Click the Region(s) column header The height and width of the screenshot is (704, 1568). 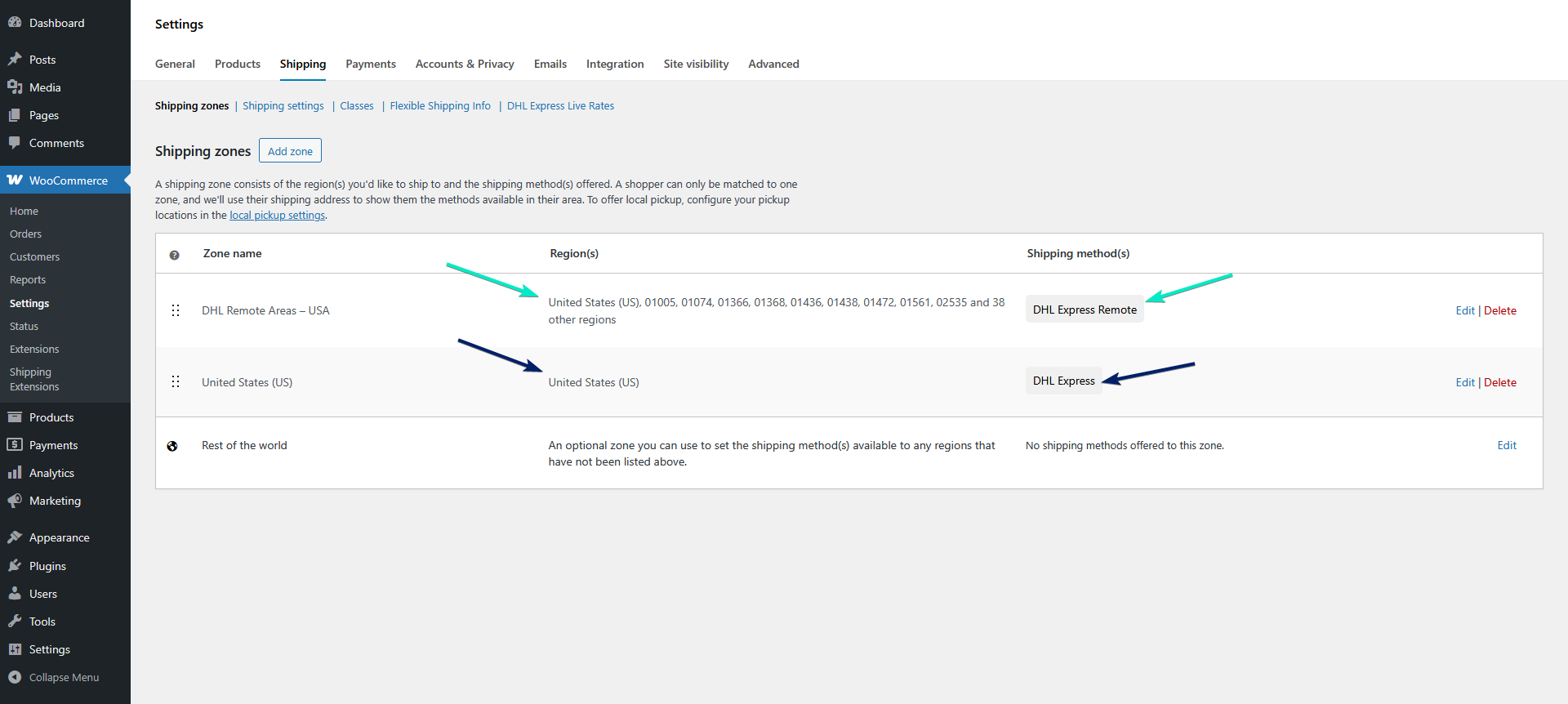pyautogui.click(x=574, y=253)
